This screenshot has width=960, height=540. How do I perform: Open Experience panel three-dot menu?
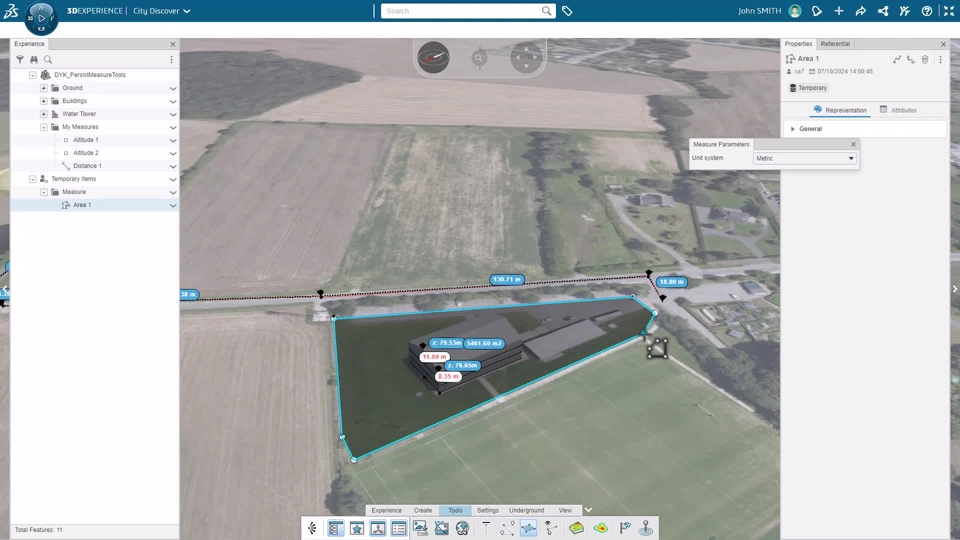171,59
